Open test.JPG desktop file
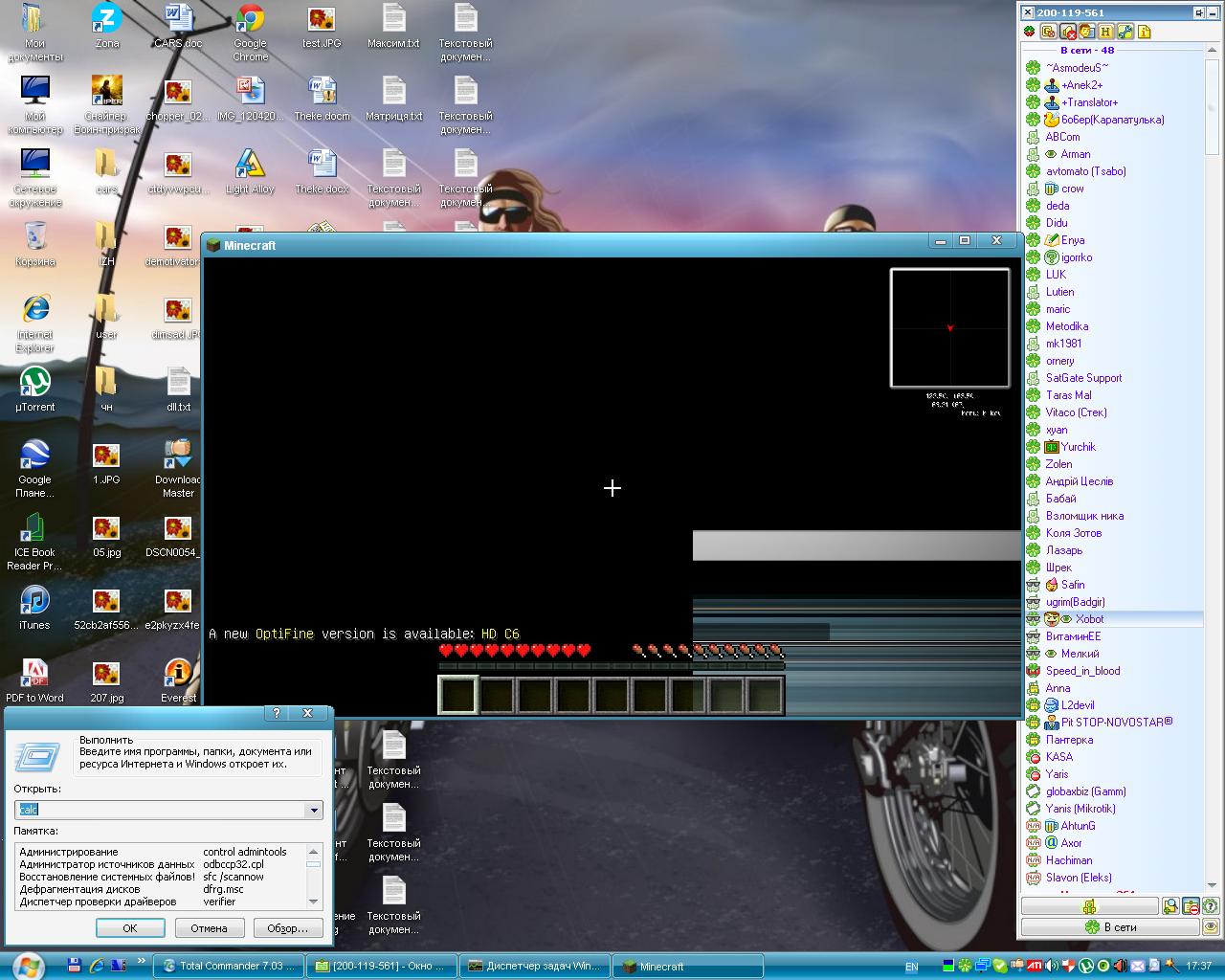 tap(322, 26)
